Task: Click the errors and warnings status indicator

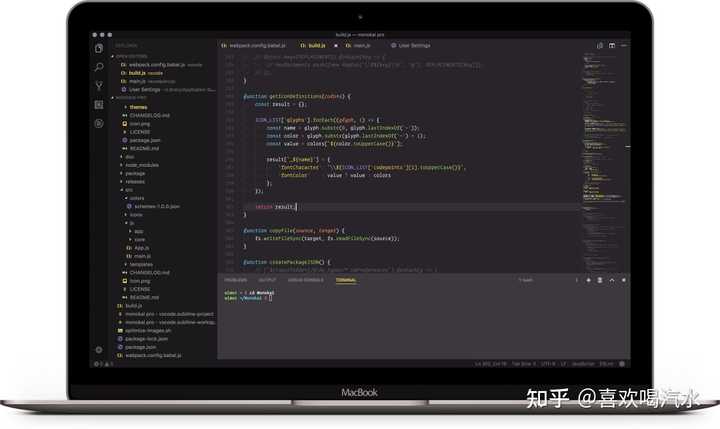Action: [x=104, y=364]
